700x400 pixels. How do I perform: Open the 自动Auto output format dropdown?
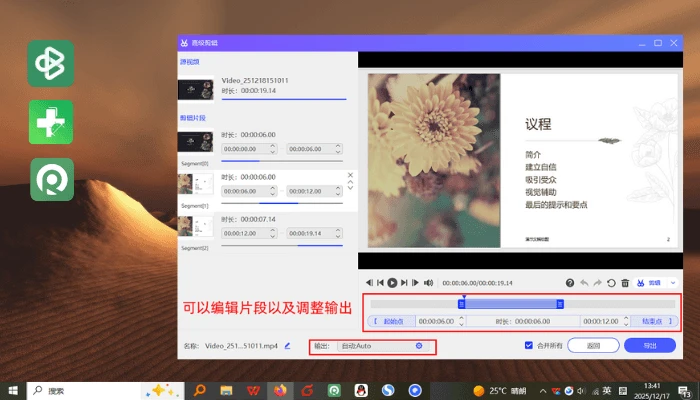click(383, 346)
